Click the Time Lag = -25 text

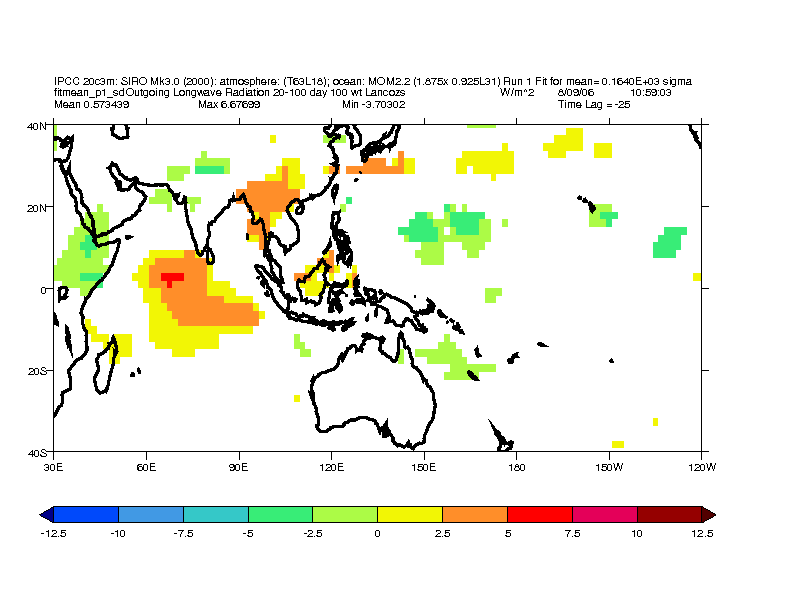click(594, 104)
